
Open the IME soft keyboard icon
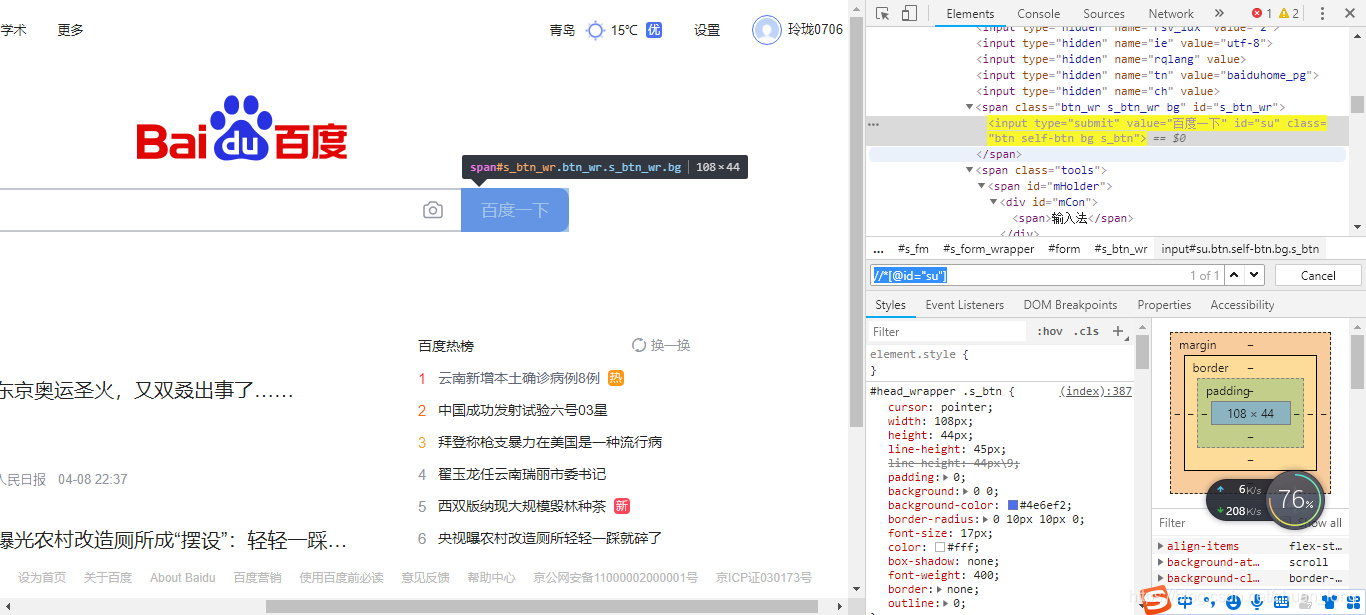coord(1282,602)
